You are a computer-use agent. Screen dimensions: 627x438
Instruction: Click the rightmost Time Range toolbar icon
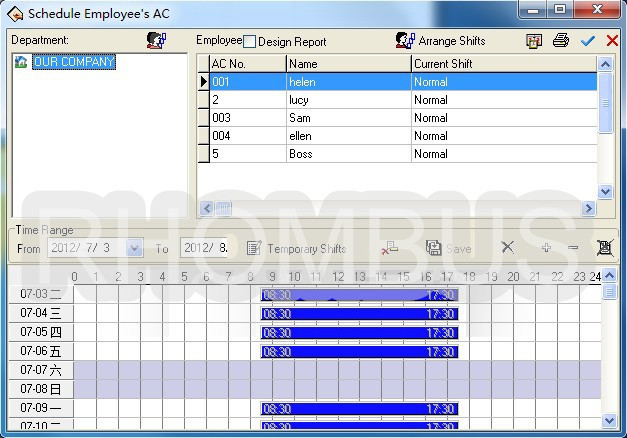(x=604, y=248)
